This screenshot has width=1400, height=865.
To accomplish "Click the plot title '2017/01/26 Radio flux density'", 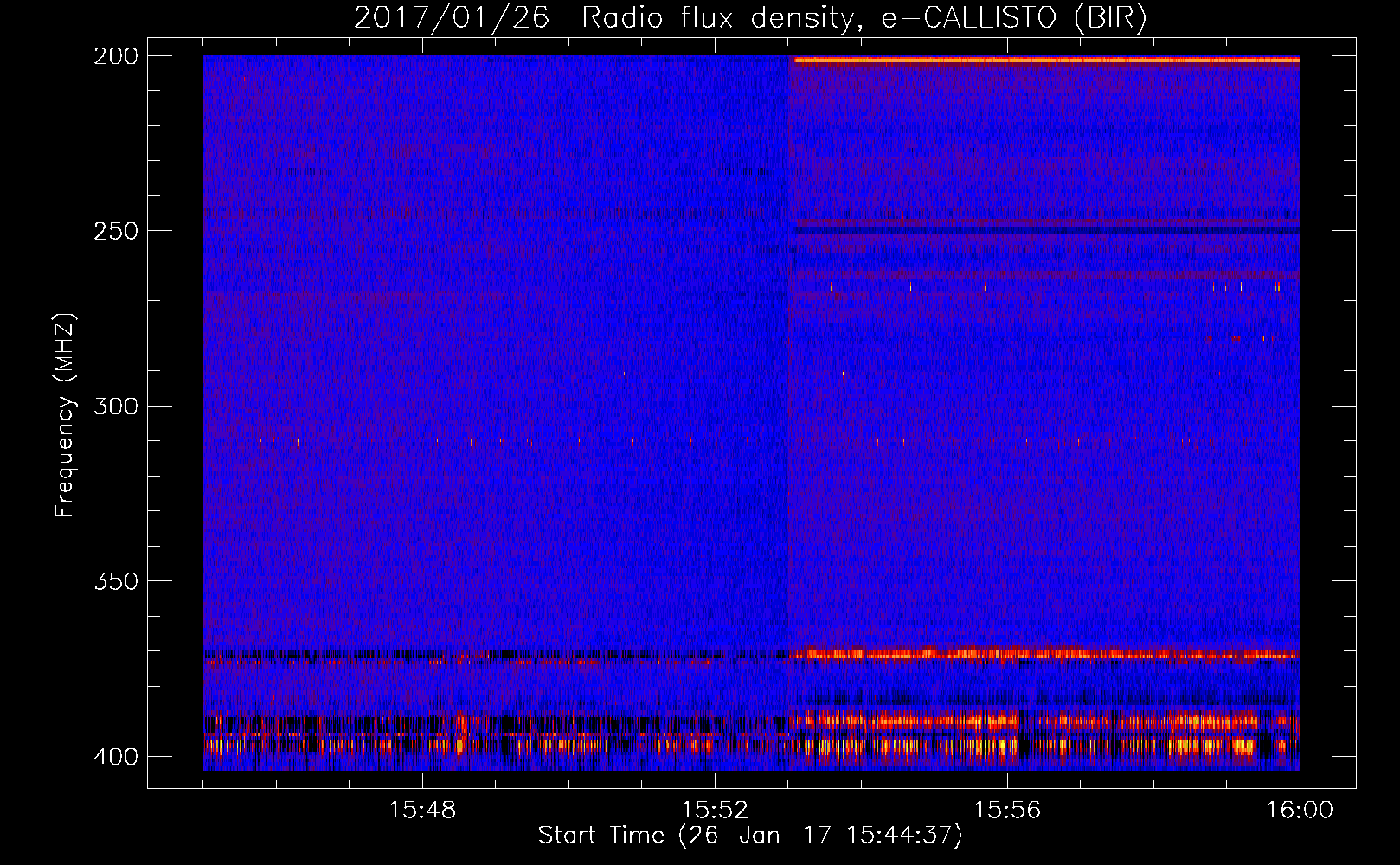I will [x=607, y=17].
